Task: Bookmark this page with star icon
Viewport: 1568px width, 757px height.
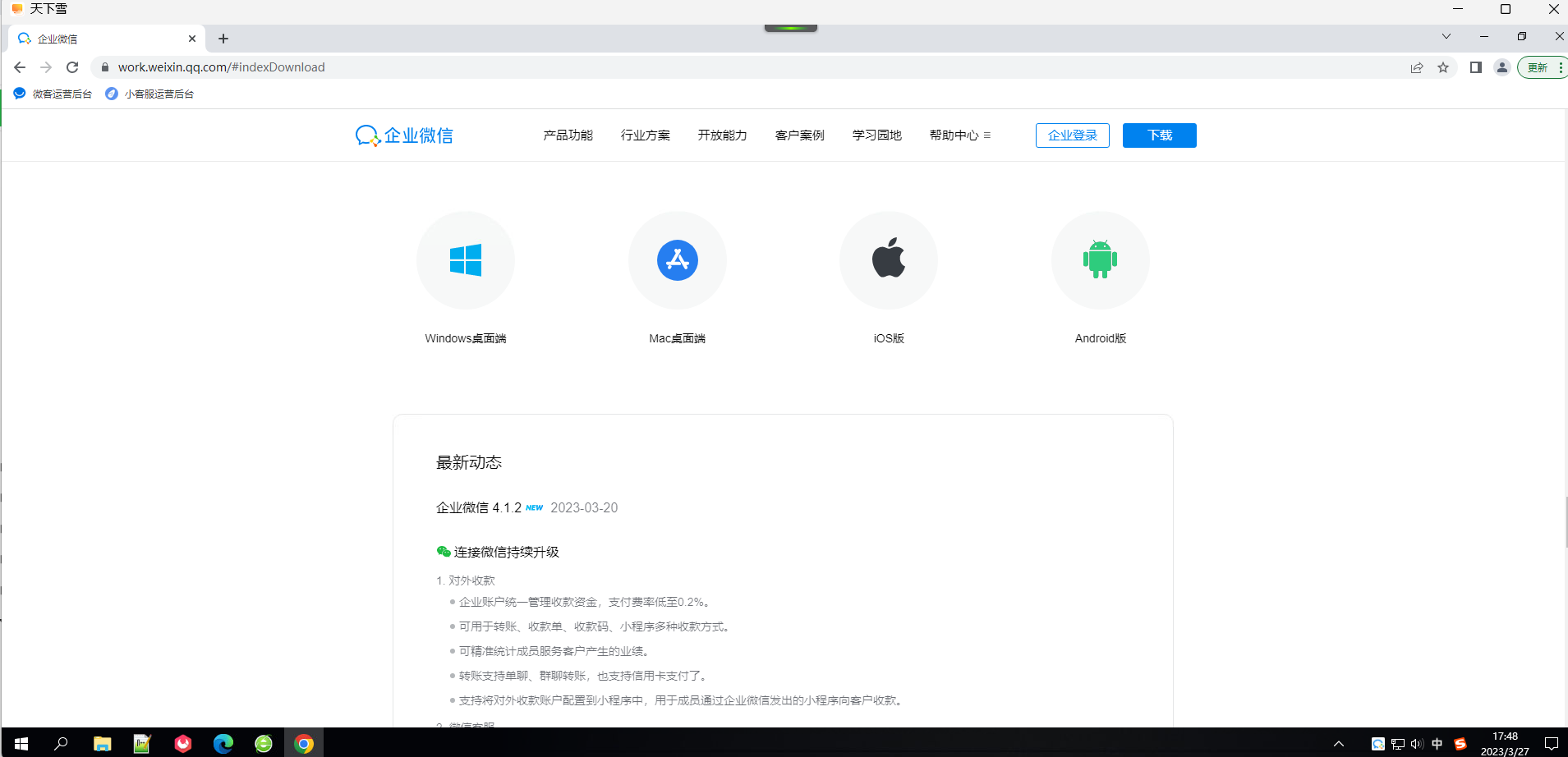Action: (x=1443, y=67)
